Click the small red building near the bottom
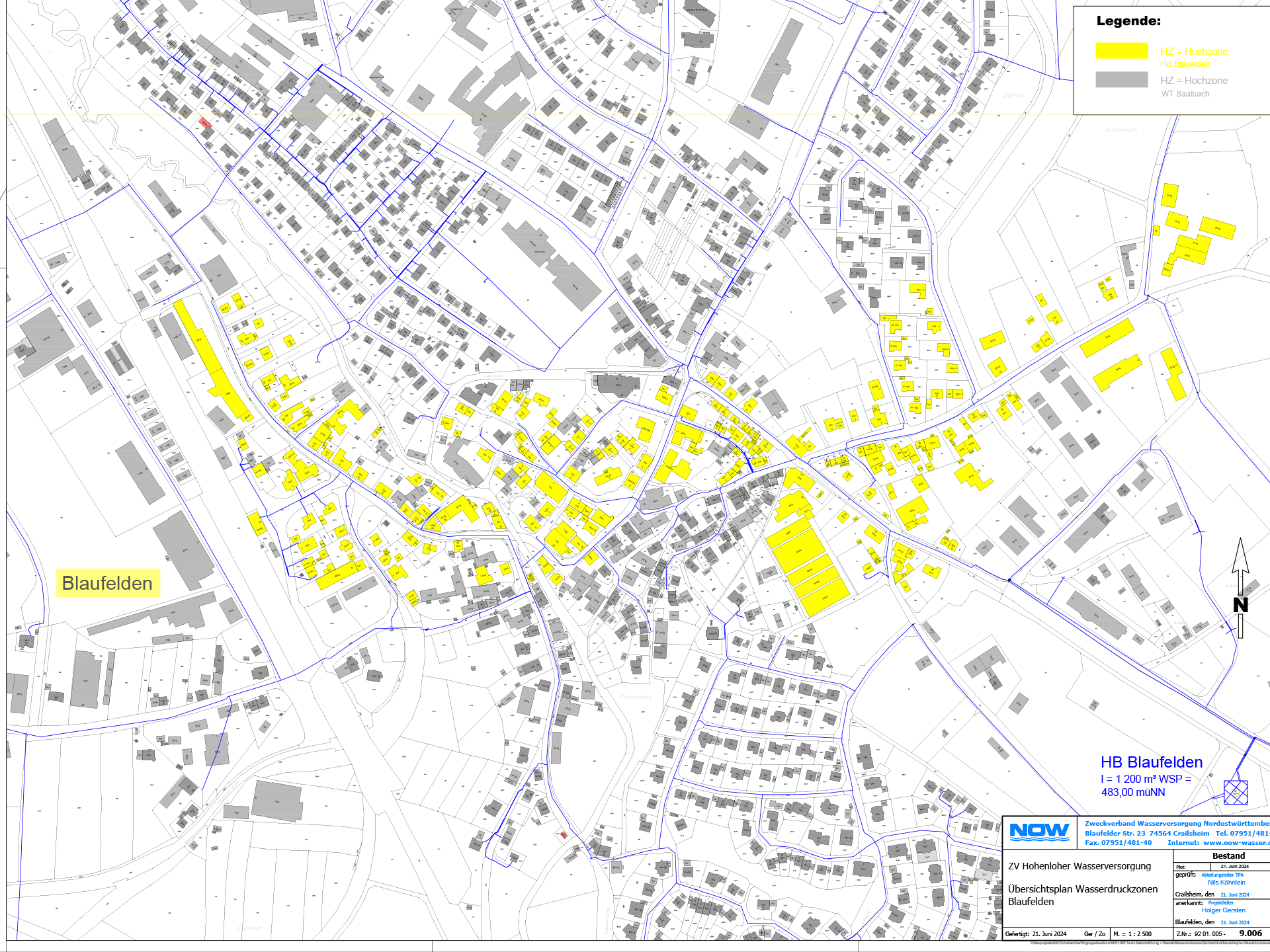 click(x=564, y=835)
